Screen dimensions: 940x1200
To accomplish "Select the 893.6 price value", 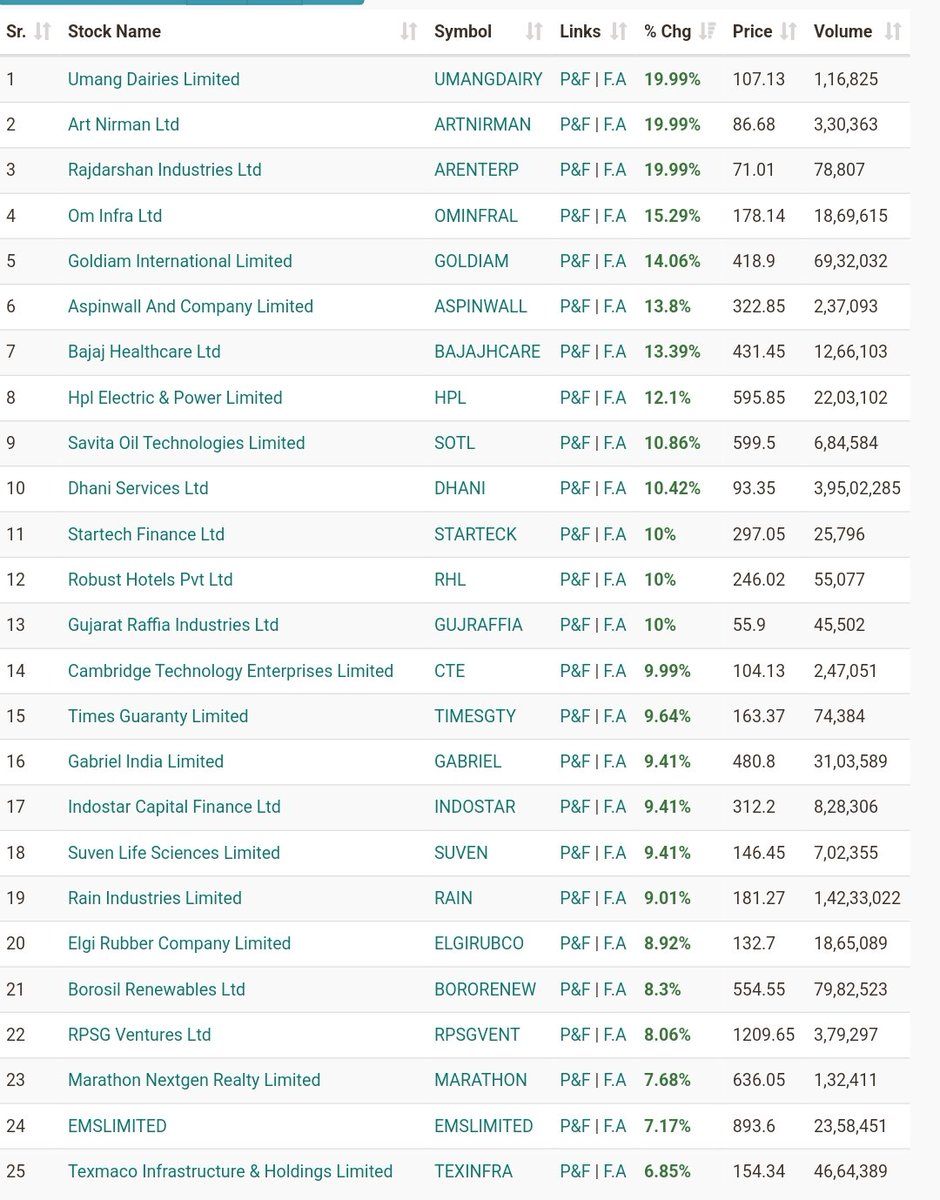I will pos(754,1126).
